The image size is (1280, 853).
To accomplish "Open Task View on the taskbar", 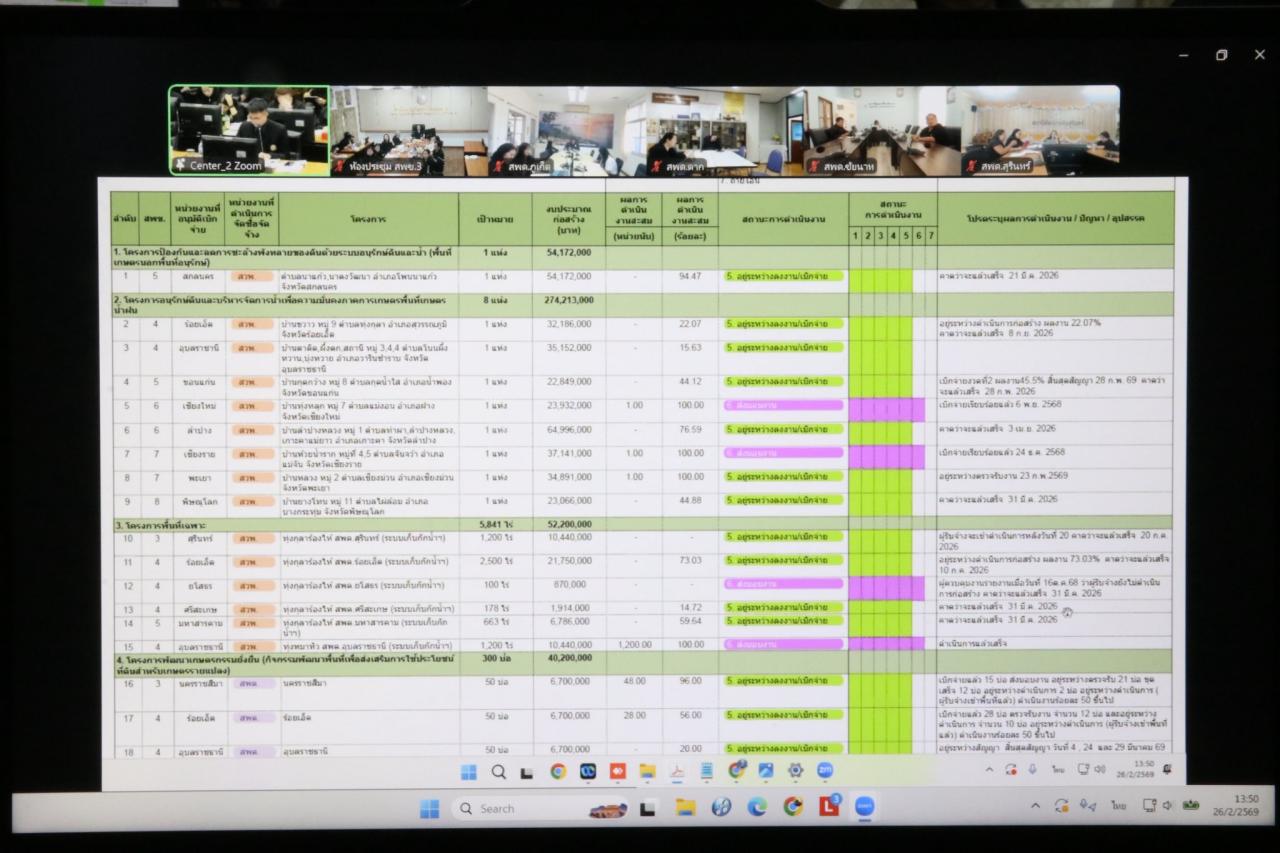I will click(x=647, y=808).
